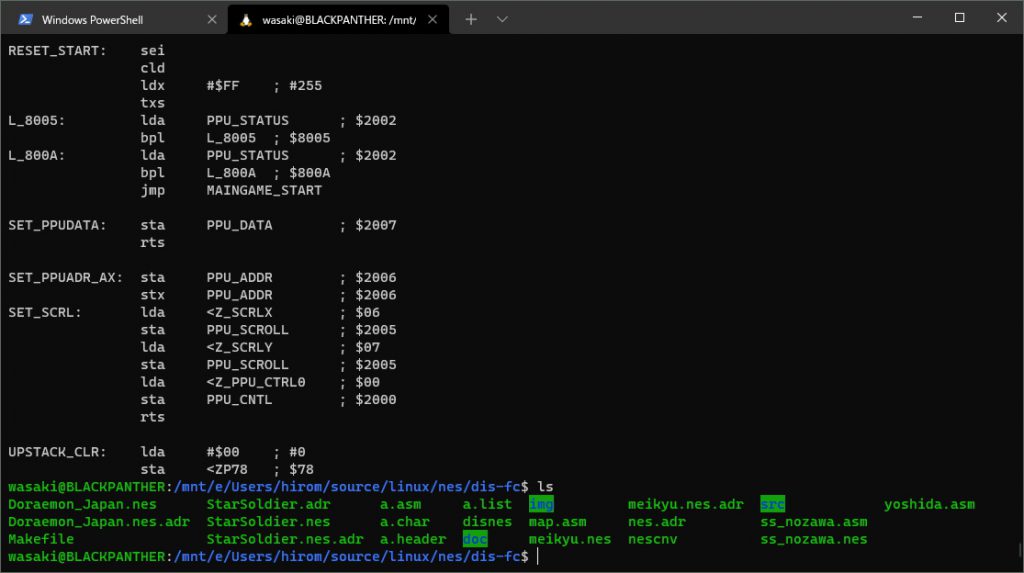Click the nescnv file name
This screenshot has height=573, width=1024.
click(x=652, y=540)
